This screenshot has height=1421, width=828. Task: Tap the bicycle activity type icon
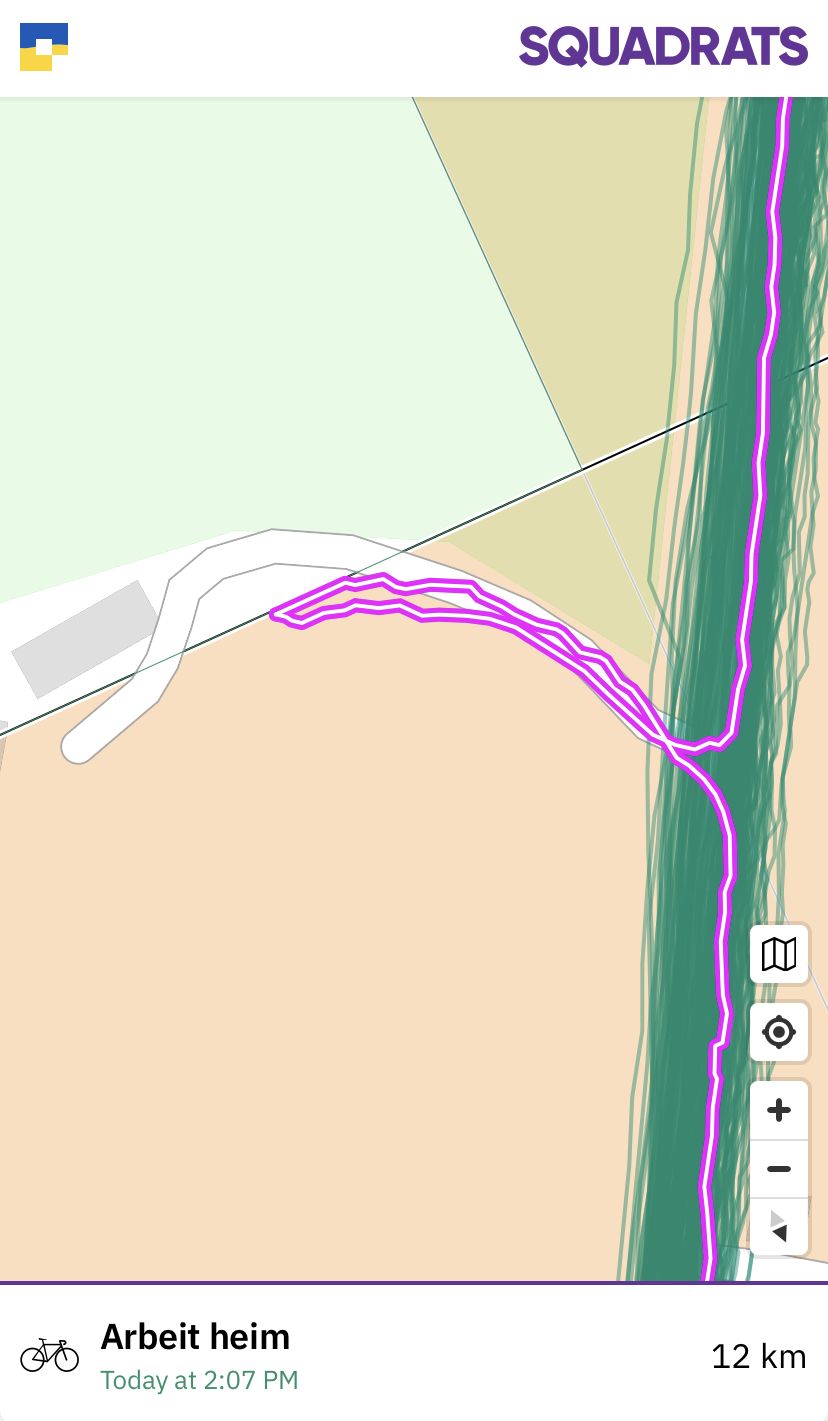click(x=49, y=1355)
